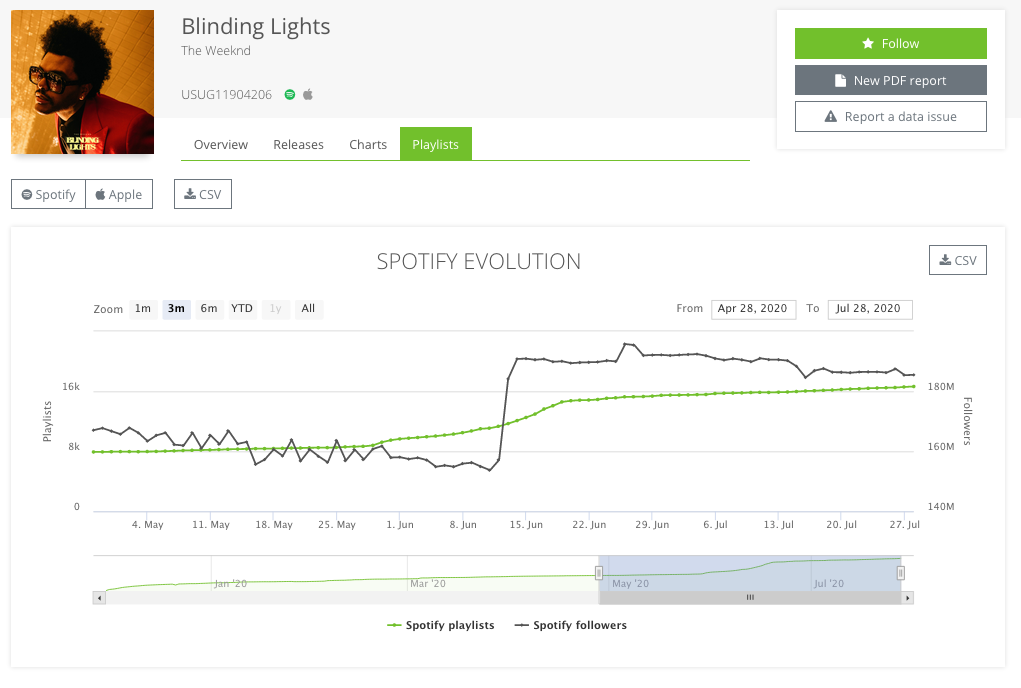The height and width of the screenshot is (688, 1021).
Task: Click Report a data issue
Action: point(890,116)
